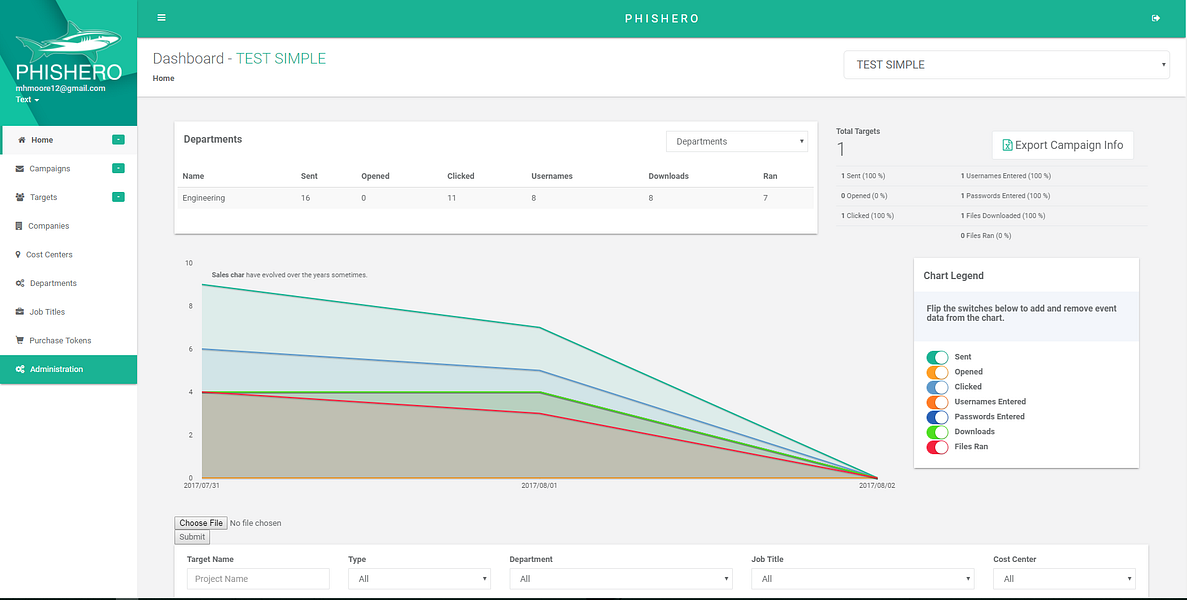Click the Cost Centers pin icon

[x=18, y=254]
